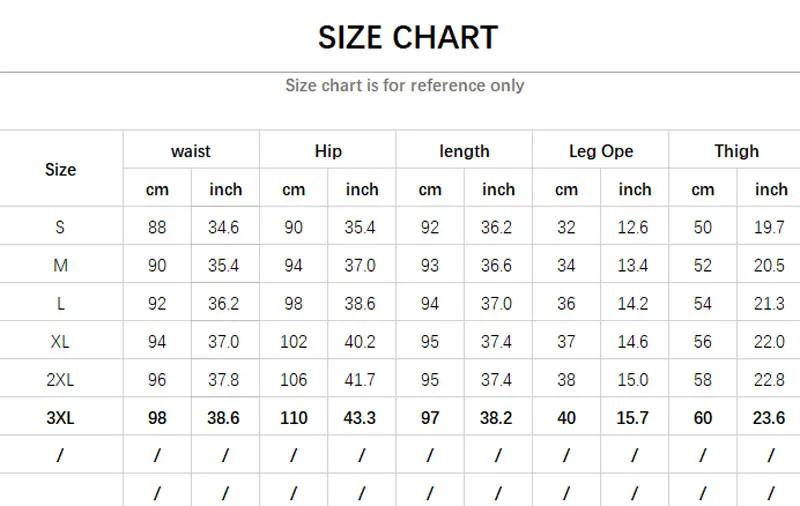This screenshot has height=506, width=800.
Task: Select the length column header
Action: point(464,151)
